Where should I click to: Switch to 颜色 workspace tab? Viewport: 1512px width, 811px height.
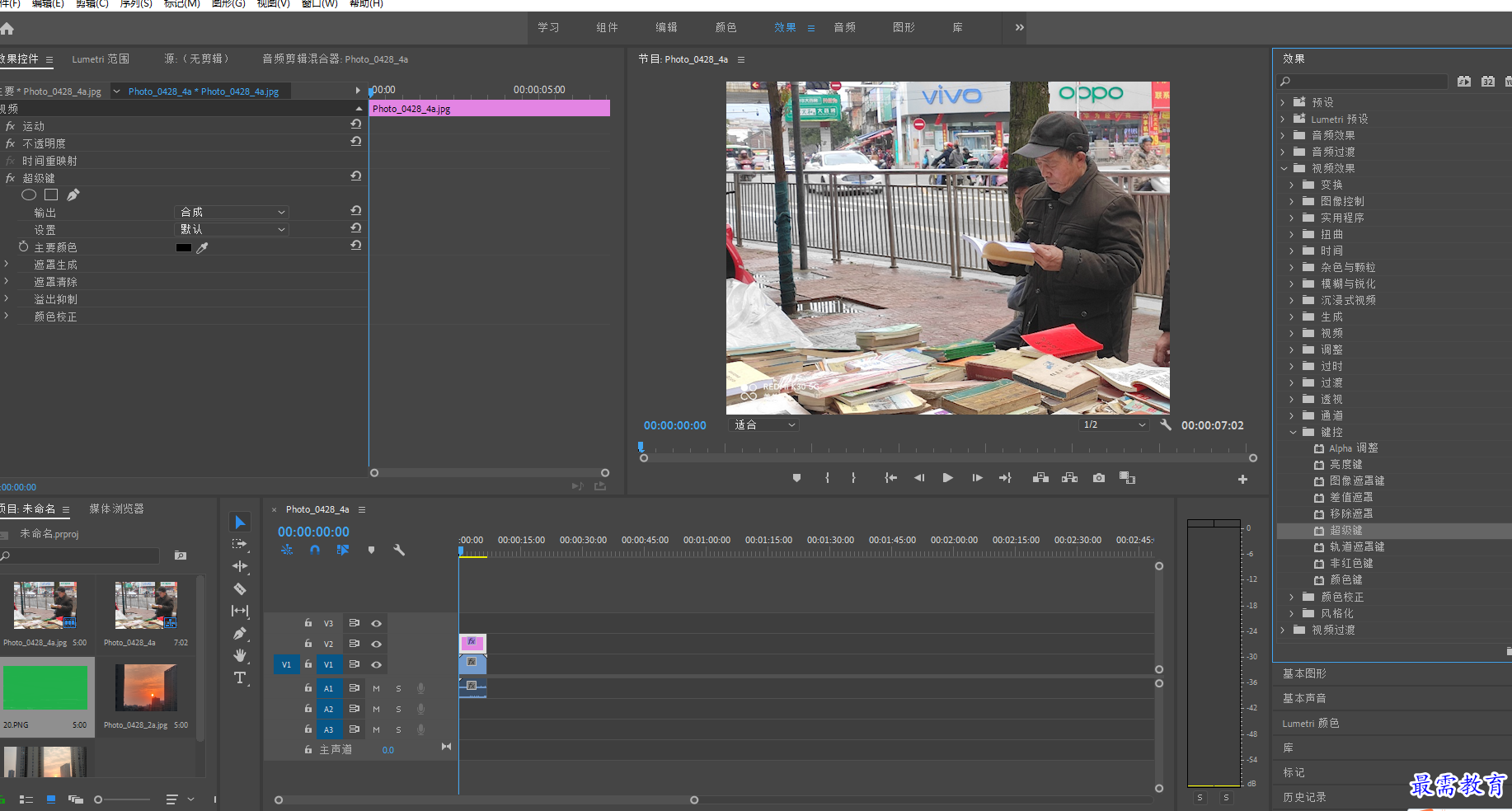[725, 27]
